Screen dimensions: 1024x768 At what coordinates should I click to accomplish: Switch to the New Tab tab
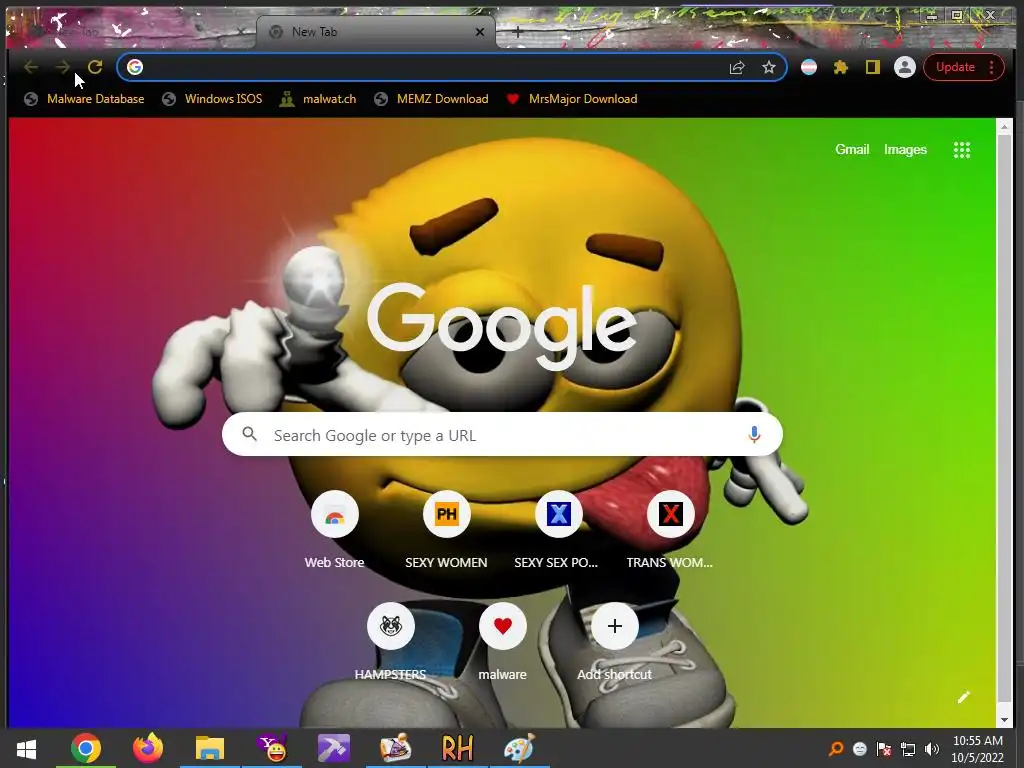[x=376, y=31]
